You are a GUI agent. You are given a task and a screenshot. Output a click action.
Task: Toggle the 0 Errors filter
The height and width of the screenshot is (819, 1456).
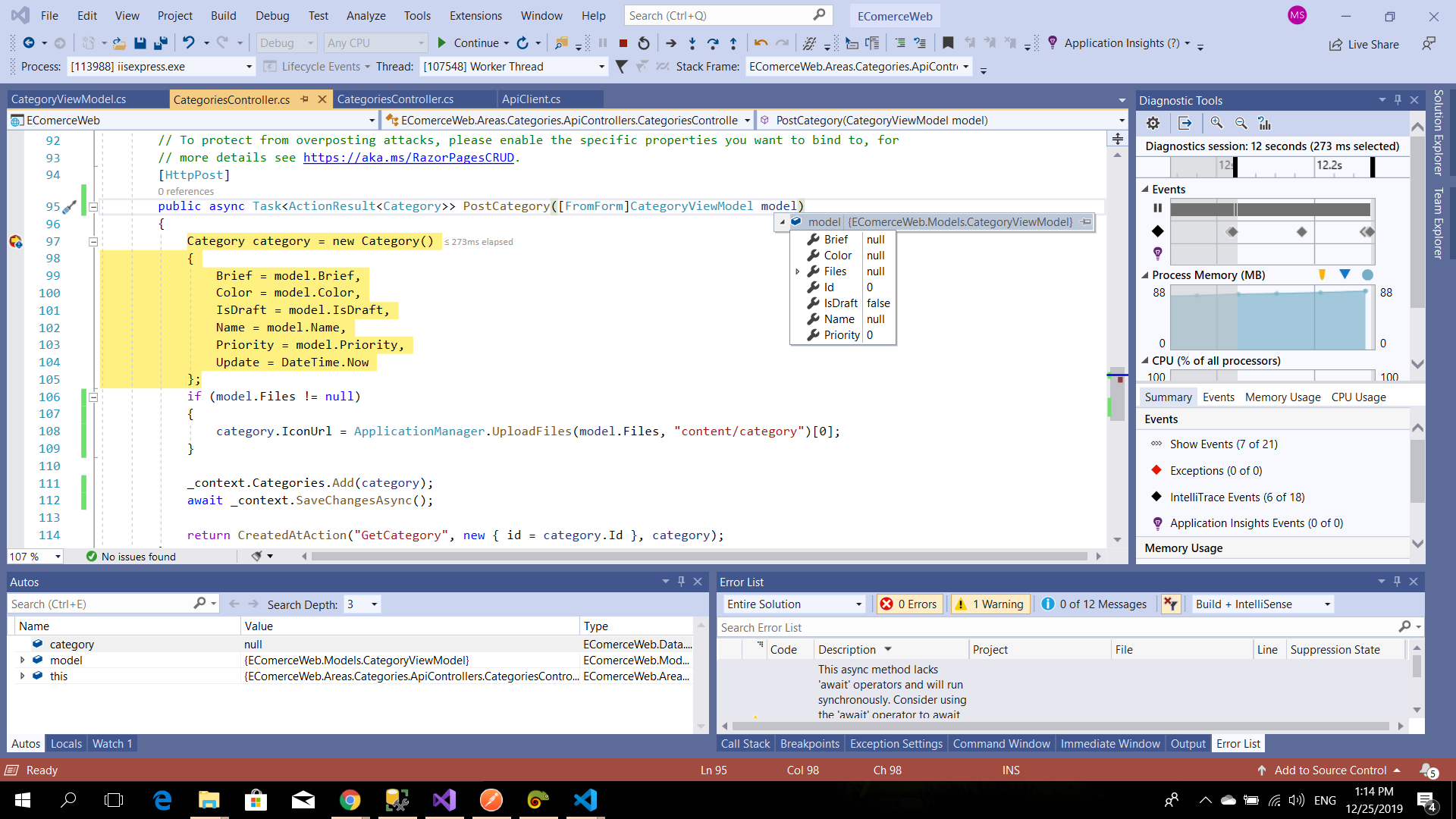[909, 604]
